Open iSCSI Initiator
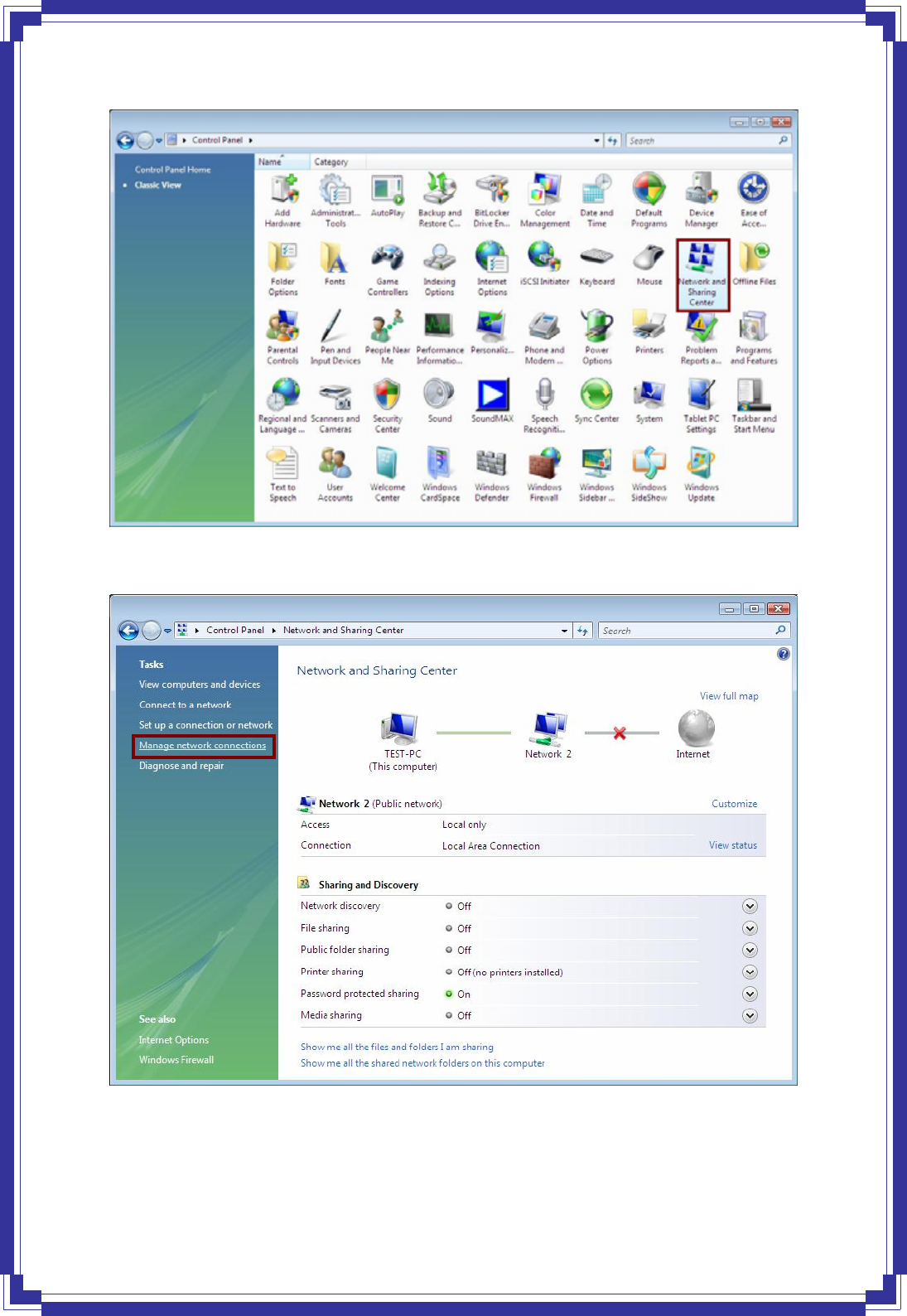 click(544, 264)
